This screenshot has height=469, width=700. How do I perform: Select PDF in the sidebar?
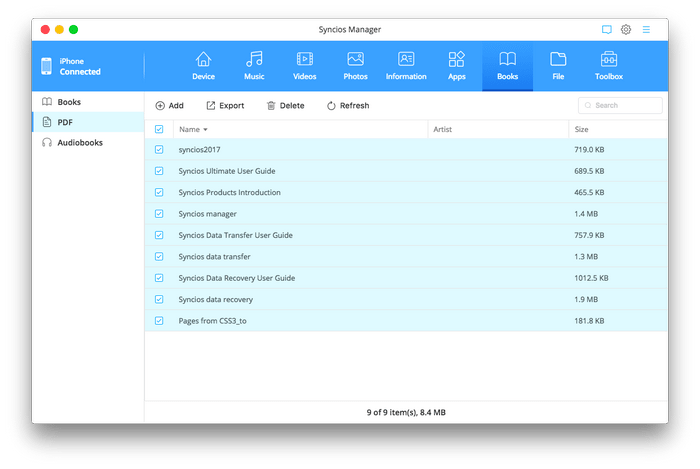point(88,122)
